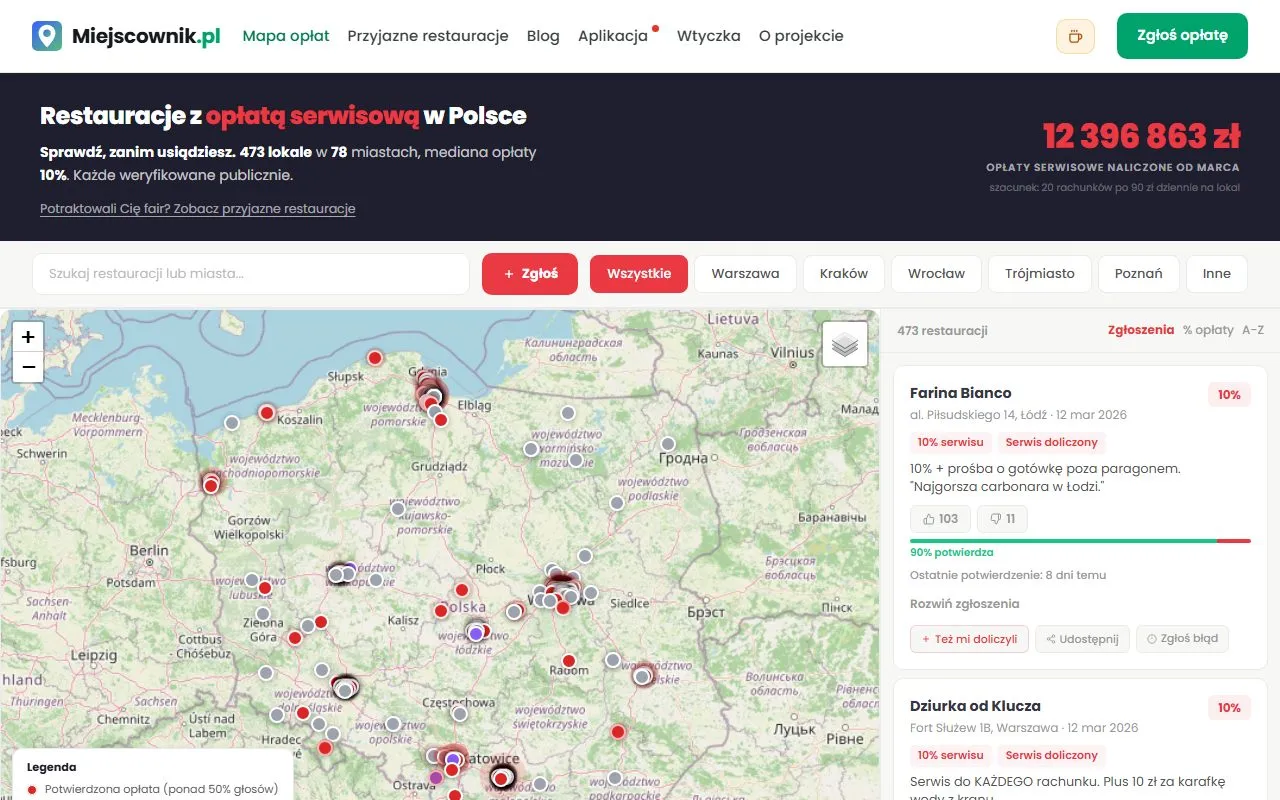This screenshot has height=800, width=1280.
Task: Click the 90% potwierdza confirmation bar
Action: 1080,541
